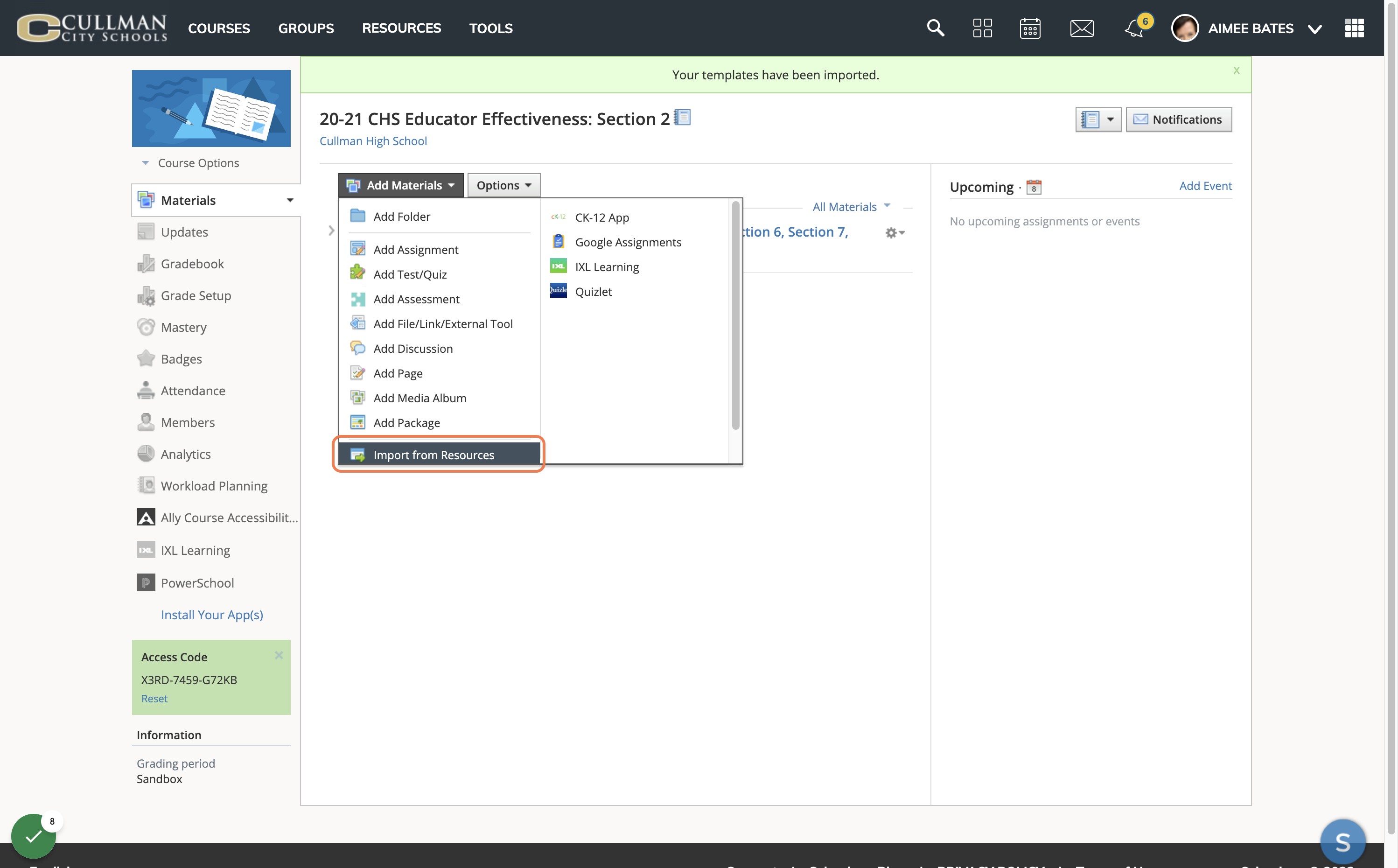This screenshot has height=868, width=1398.
Task: Open the course dashboard grid icon
Action: (x=983, y=28)
